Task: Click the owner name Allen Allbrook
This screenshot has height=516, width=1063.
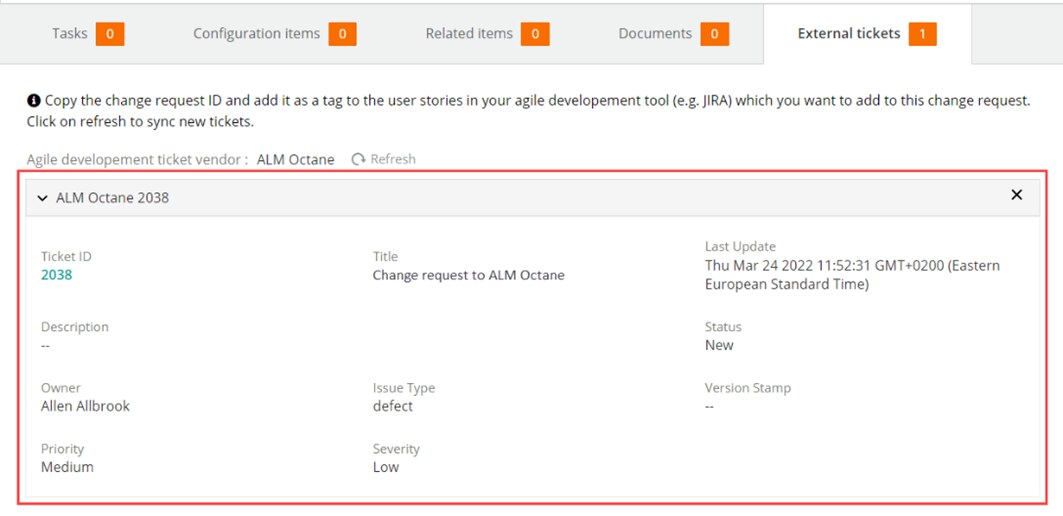Action: (85, 406)
